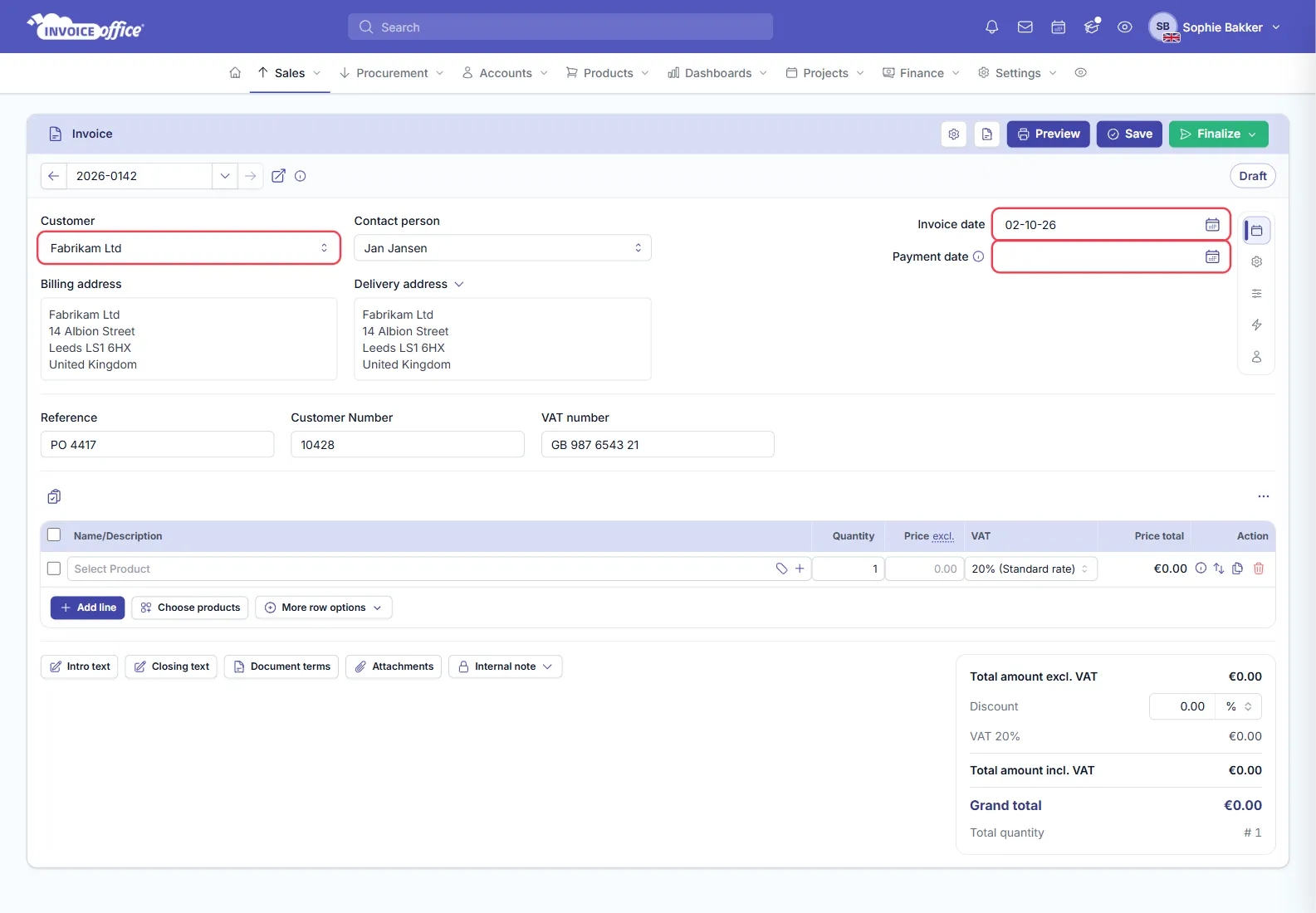Click the tag icon in product row

[x=781, y=569]
